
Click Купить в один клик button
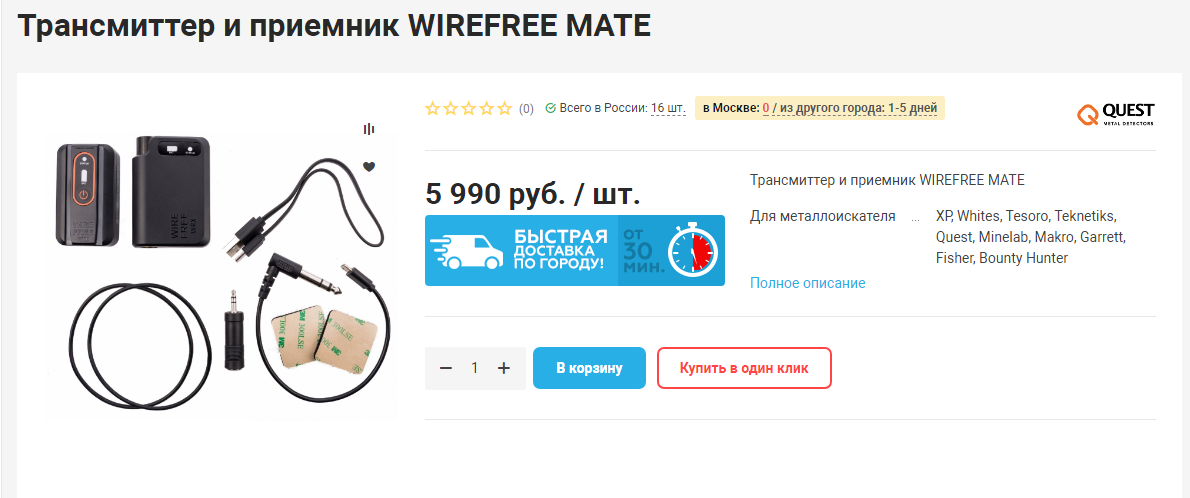745,368
